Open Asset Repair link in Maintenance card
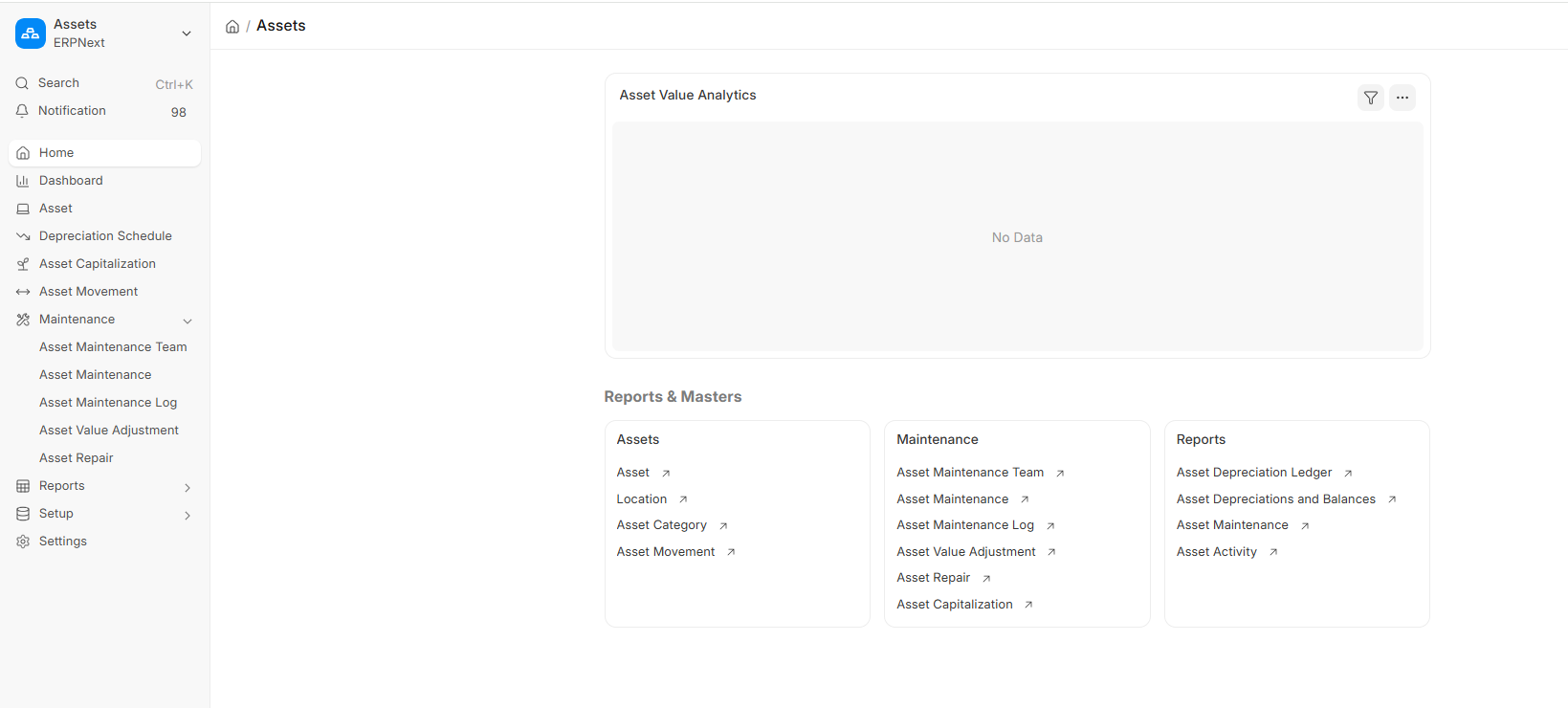The height and width of the screenshot is (708, 1568). (934, 578)
